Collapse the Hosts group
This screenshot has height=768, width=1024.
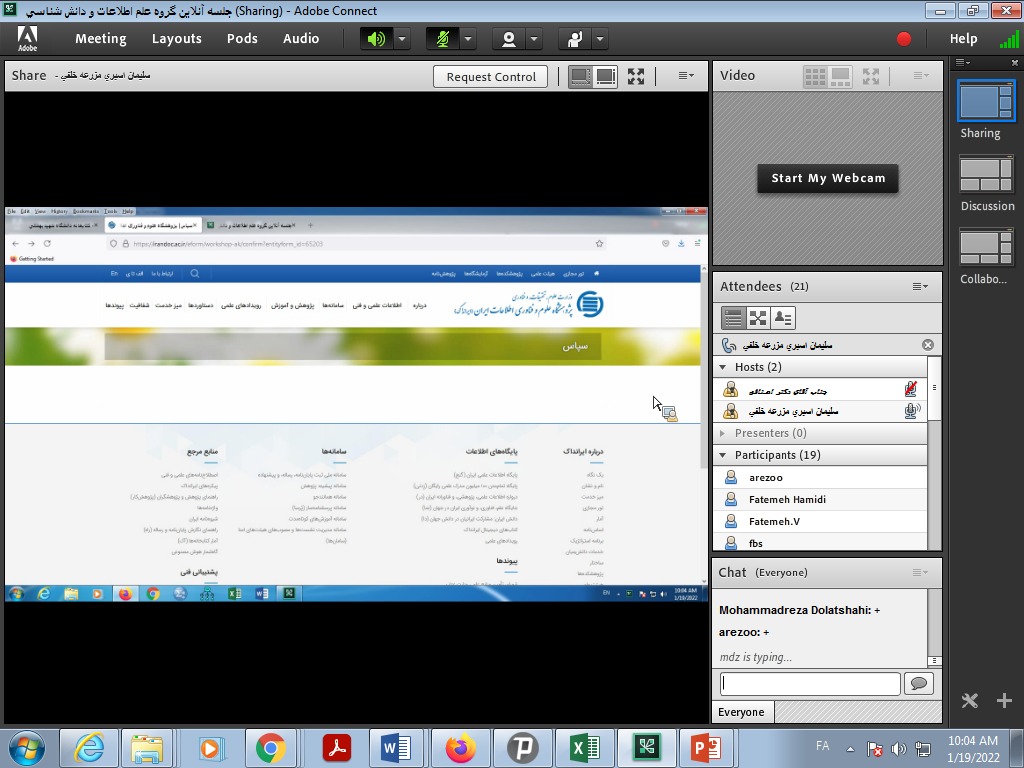pyautogui.click(x=723, y=367)
